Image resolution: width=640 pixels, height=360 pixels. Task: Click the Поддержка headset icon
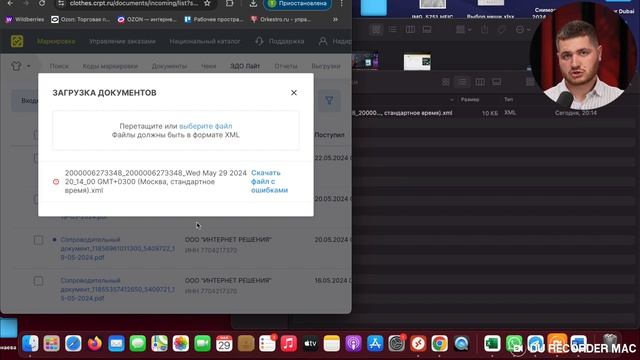[x=259, y=41]
